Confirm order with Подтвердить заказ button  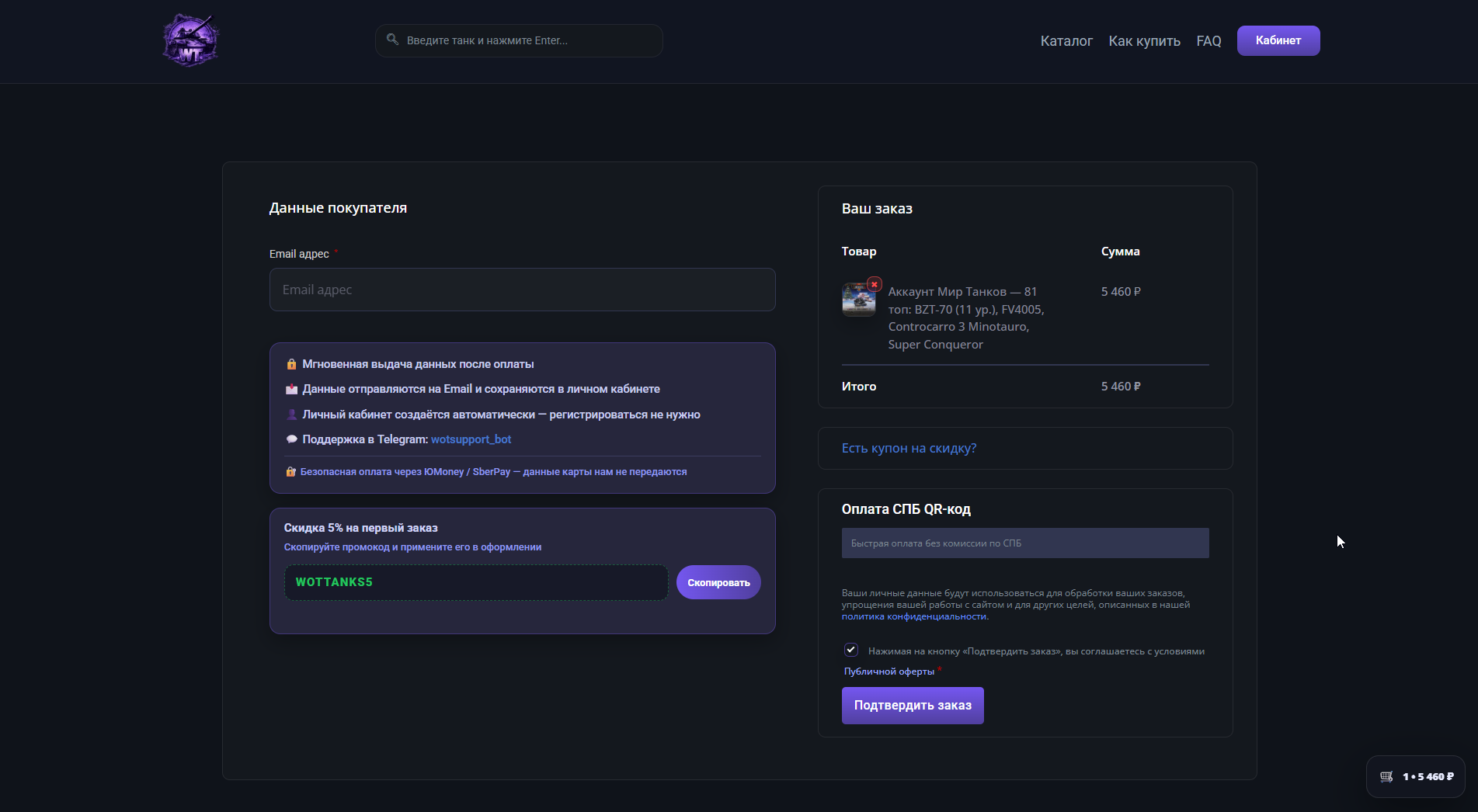pos(913,706)
